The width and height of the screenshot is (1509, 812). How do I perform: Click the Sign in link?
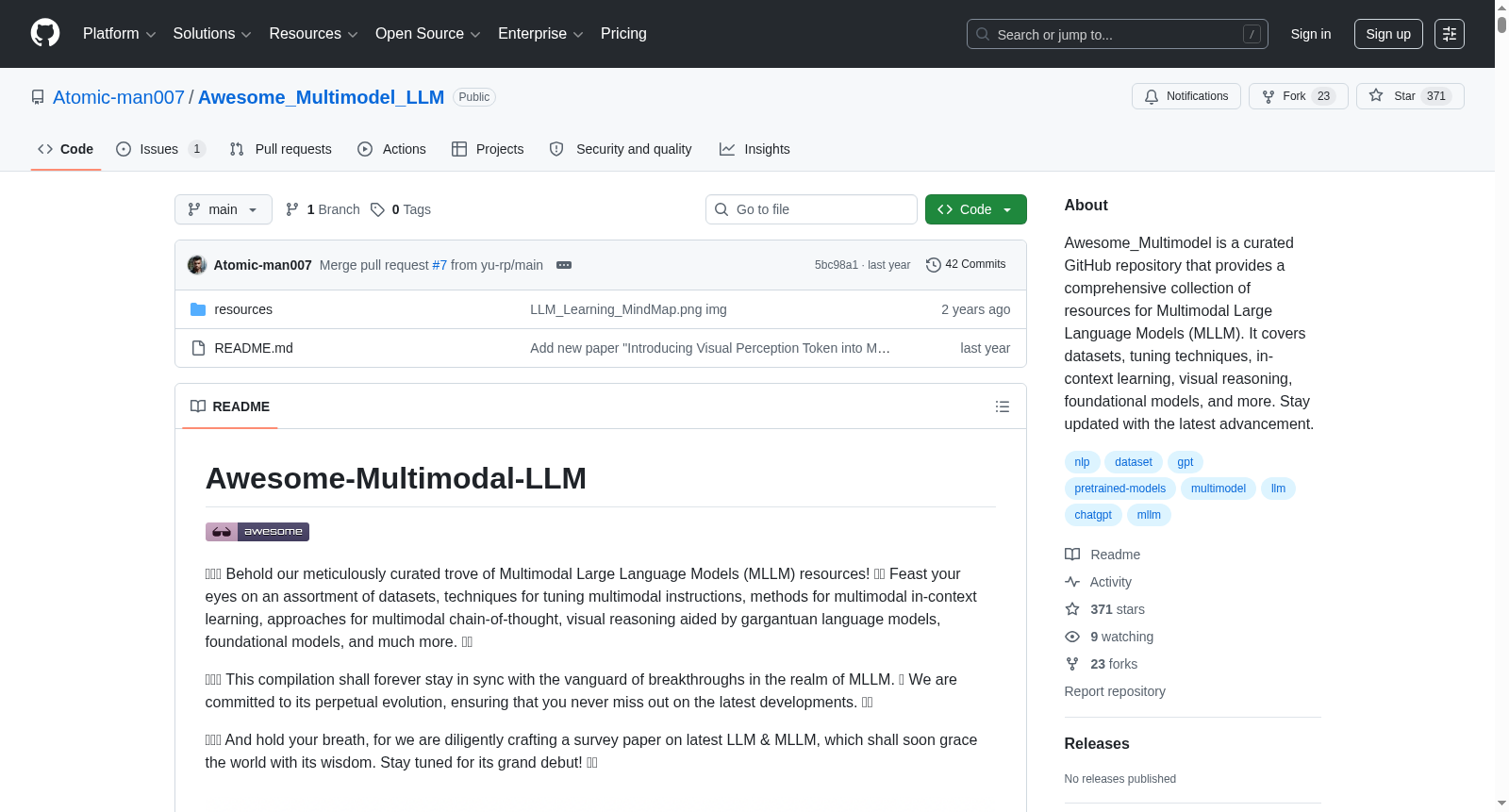[x=1311, y=34]
